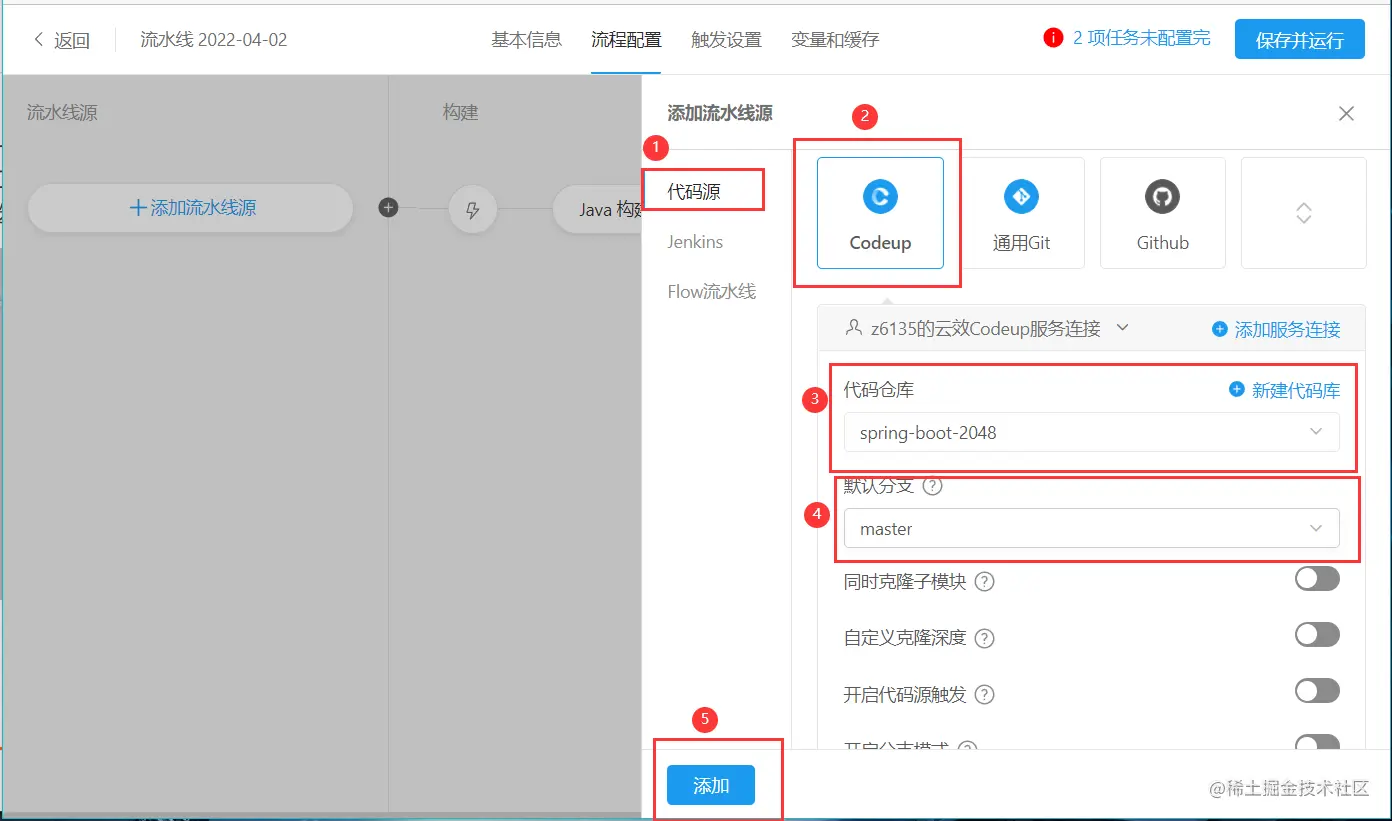Select the Codeup source card
This screenshot has width=1392, height=821.
click(880, 213)
